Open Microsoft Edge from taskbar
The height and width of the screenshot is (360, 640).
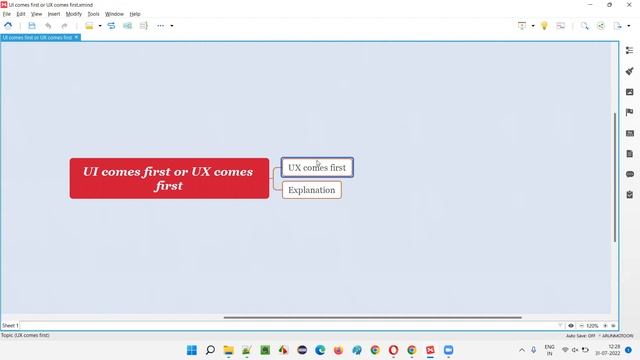click(x=320, y=350)
